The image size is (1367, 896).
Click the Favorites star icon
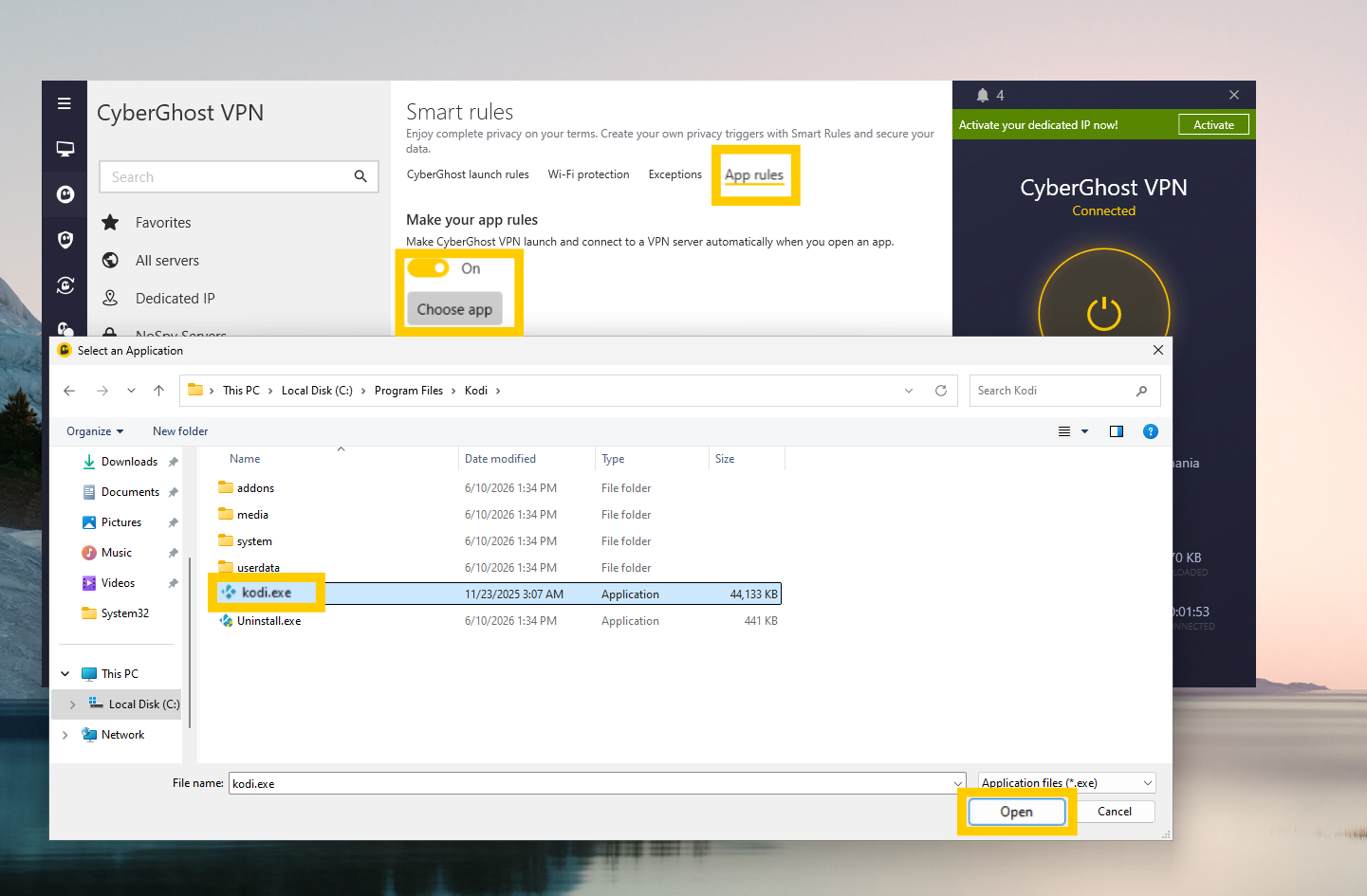tap(110, 223)
